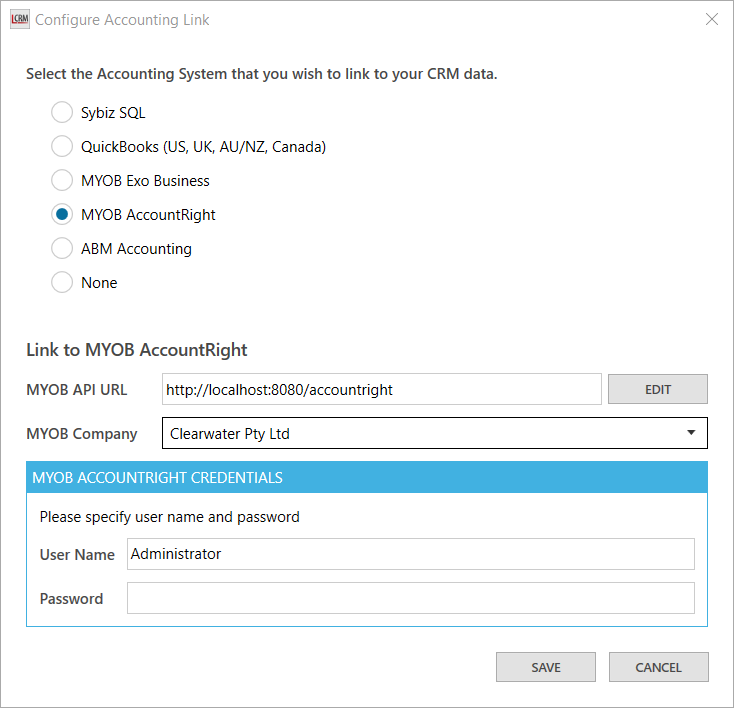Click into the empty Password field

[x=410, y=599]
